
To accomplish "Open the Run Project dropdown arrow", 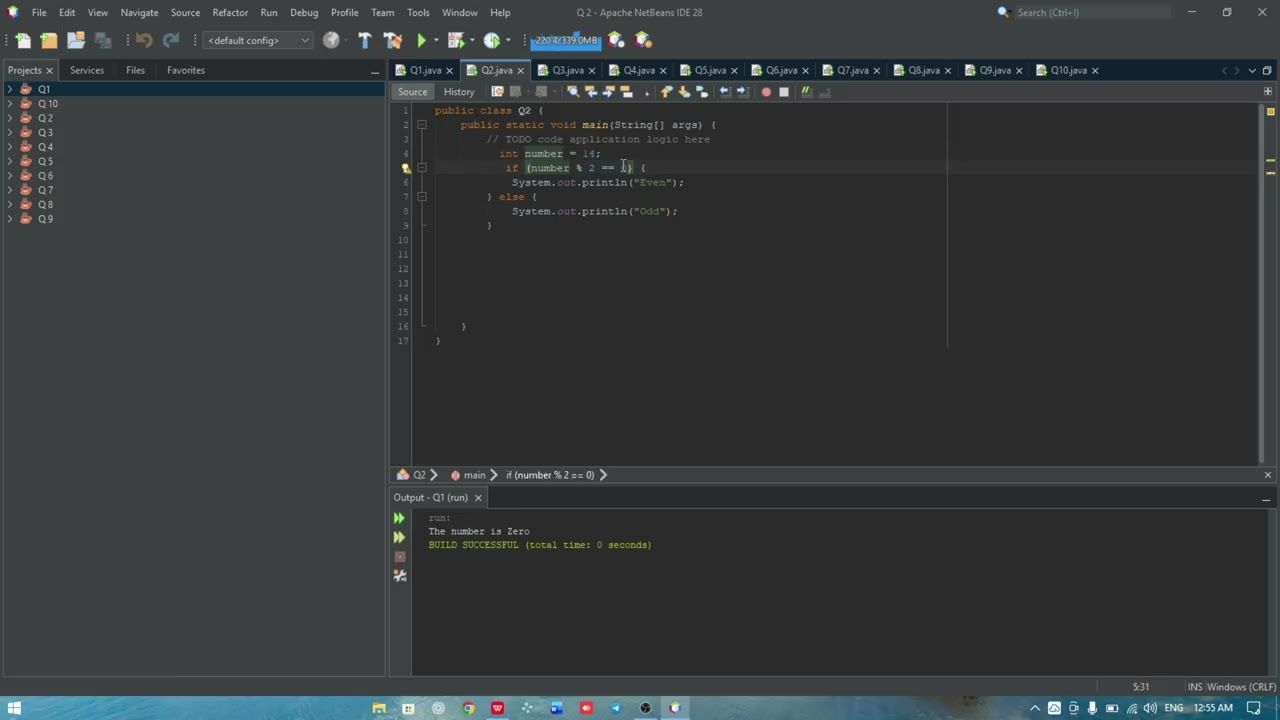I will [436, 41].
